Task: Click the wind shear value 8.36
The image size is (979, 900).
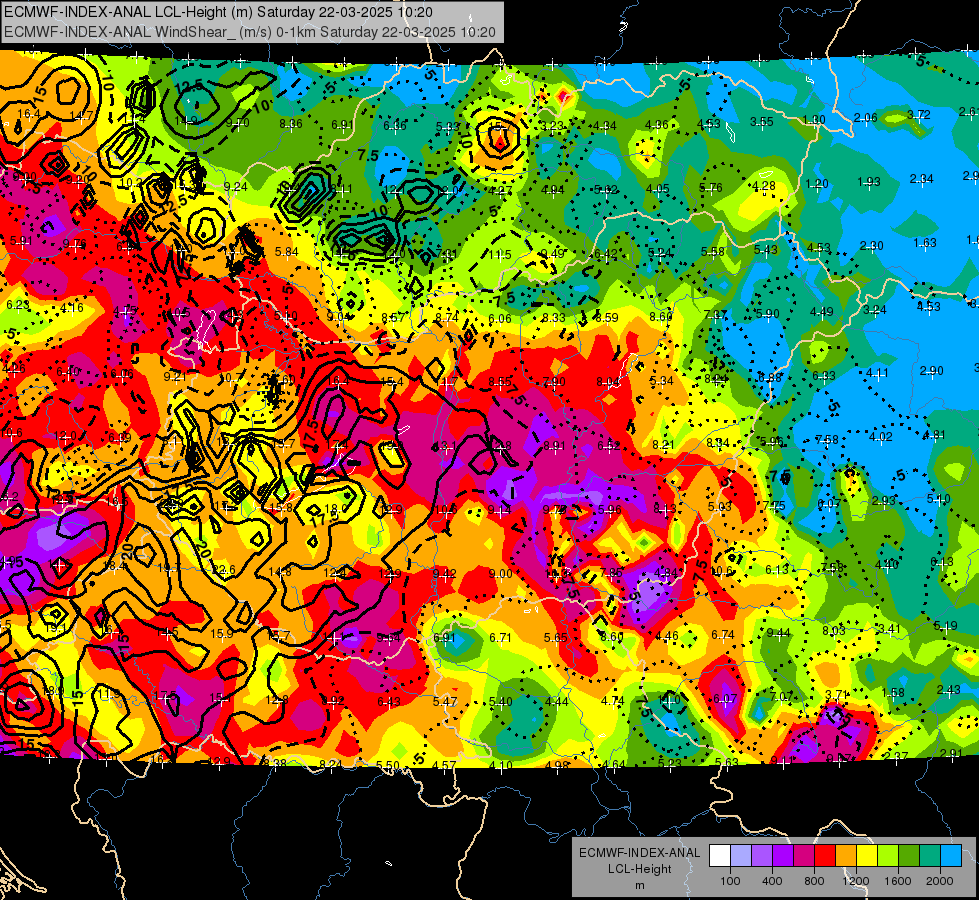Action: [x=291, y=124]
